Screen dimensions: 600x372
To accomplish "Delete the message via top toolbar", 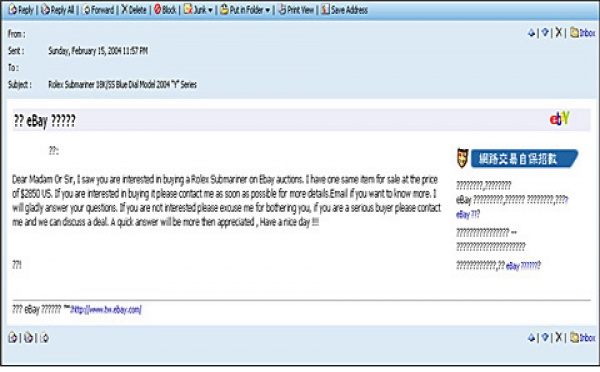I will click(134, 10).
